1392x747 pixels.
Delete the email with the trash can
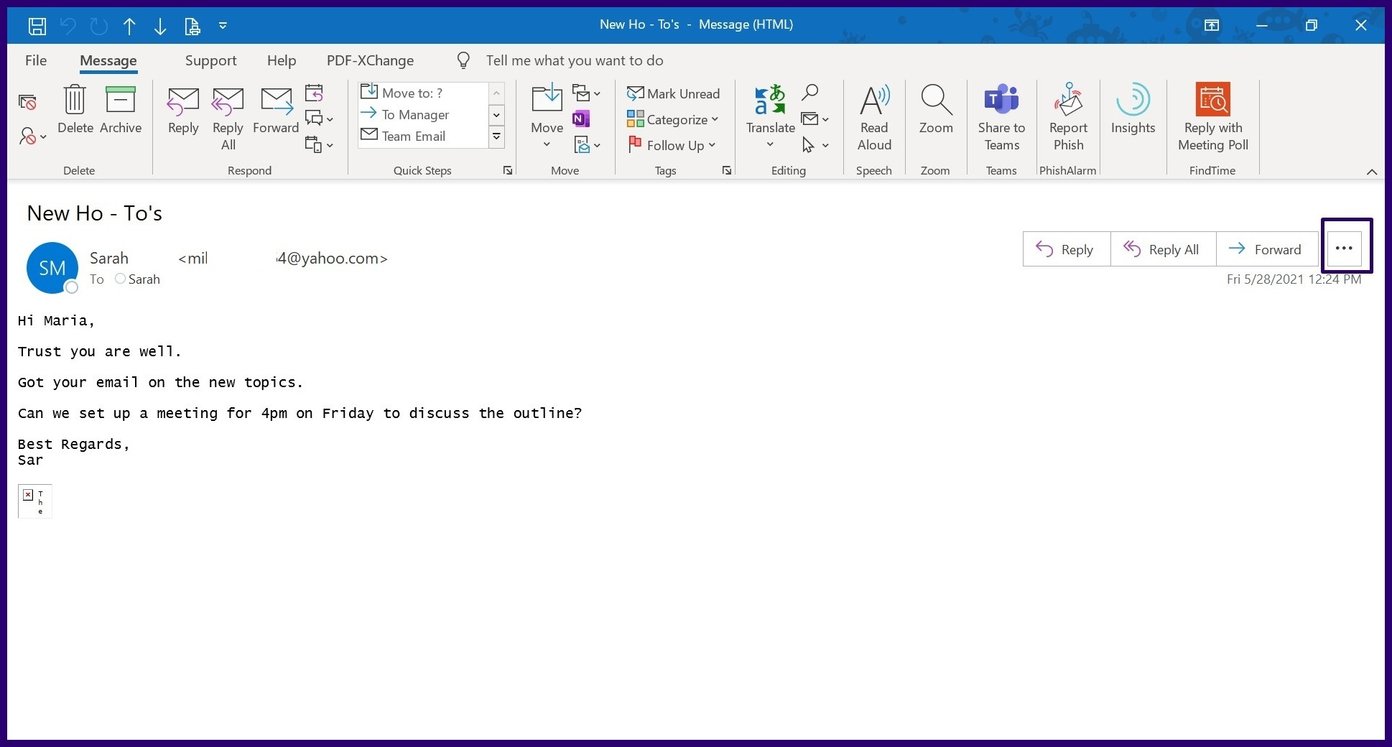(x=75, y=110)
